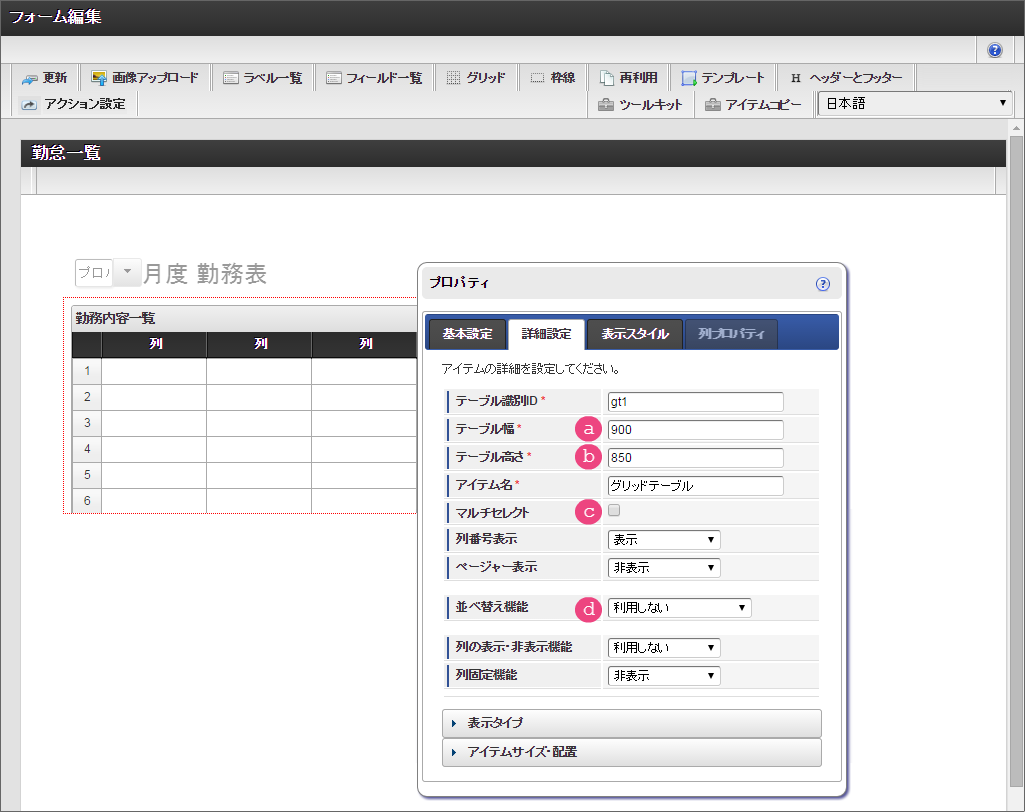
Task: Toggle the グリッド grid tool
Action: click(475, 78)
